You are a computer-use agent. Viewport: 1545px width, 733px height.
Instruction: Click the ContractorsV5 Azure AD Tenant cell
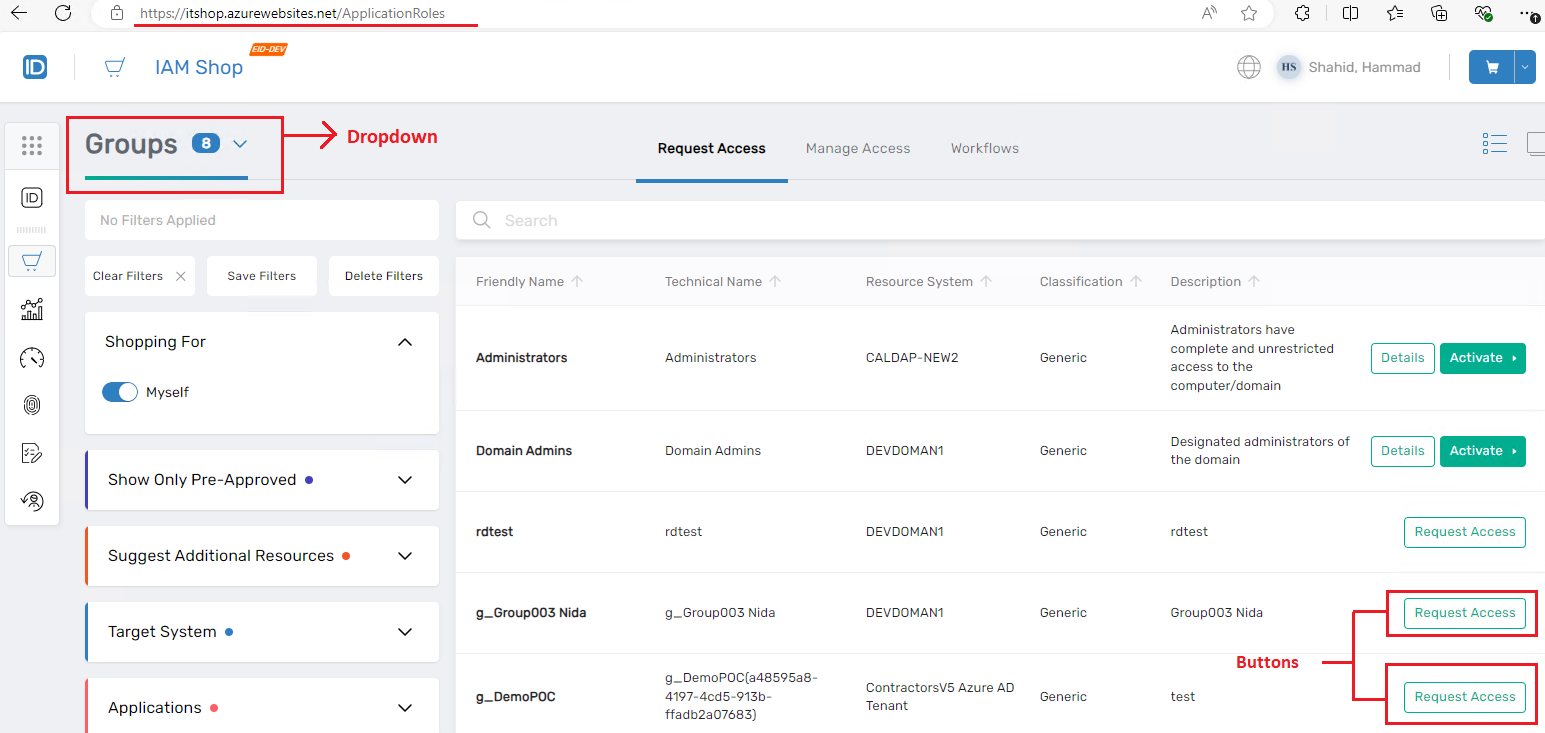[x=940, y=697]
